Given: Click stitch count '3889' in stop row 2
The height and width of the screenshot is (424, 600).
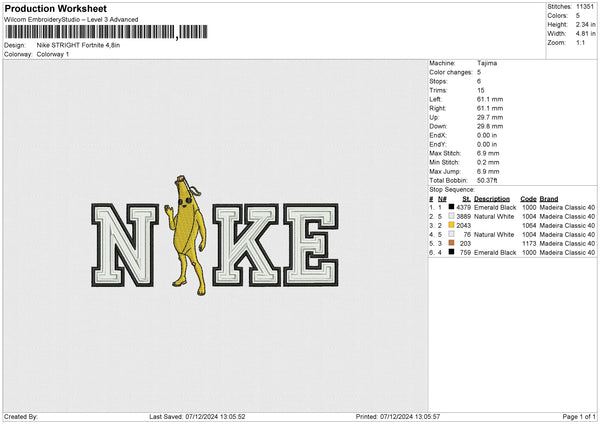Looking at the screenshot, I should click(x=463, y=217).
